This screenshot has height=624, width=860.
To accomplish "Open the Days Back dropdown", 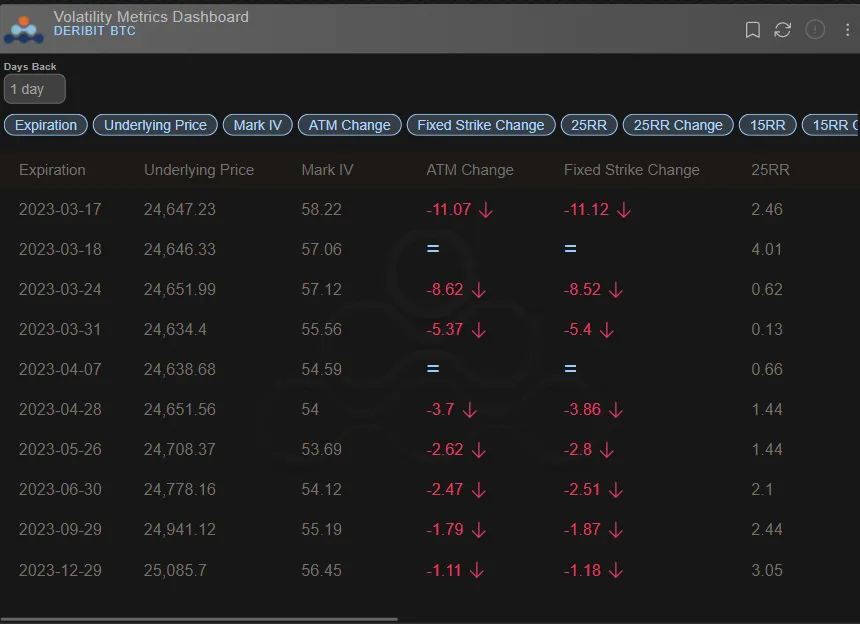I will click(x=35, y=89).
